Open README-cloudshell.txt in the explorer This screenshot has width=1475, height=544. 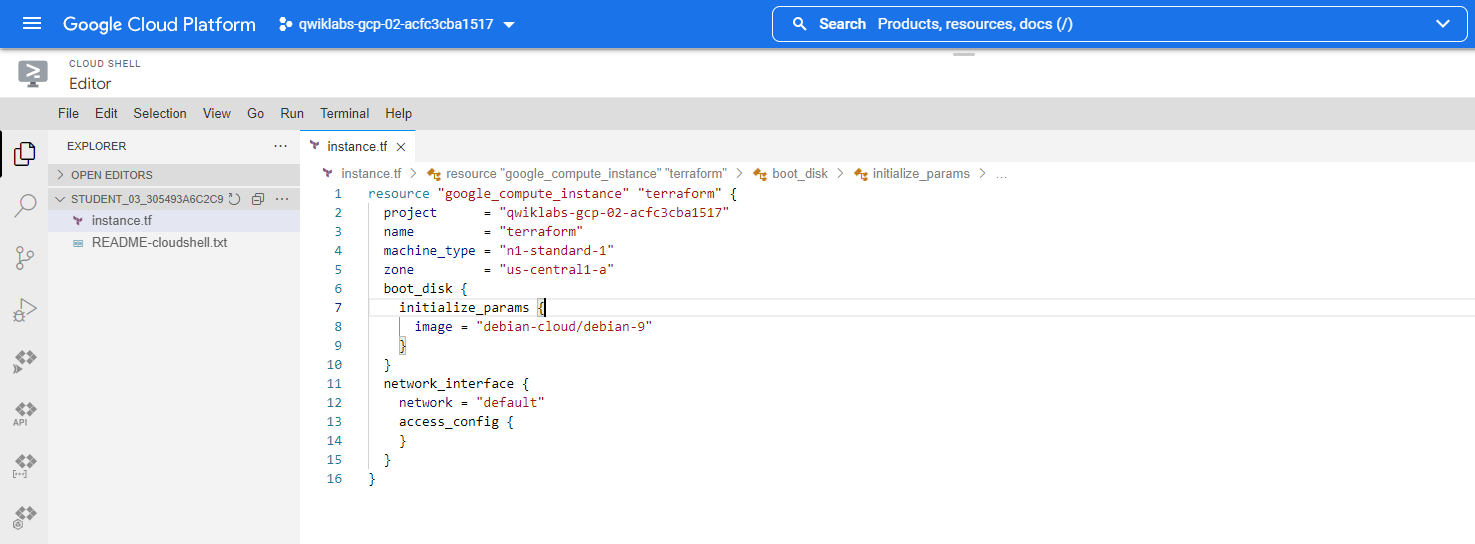pos(174,242)
